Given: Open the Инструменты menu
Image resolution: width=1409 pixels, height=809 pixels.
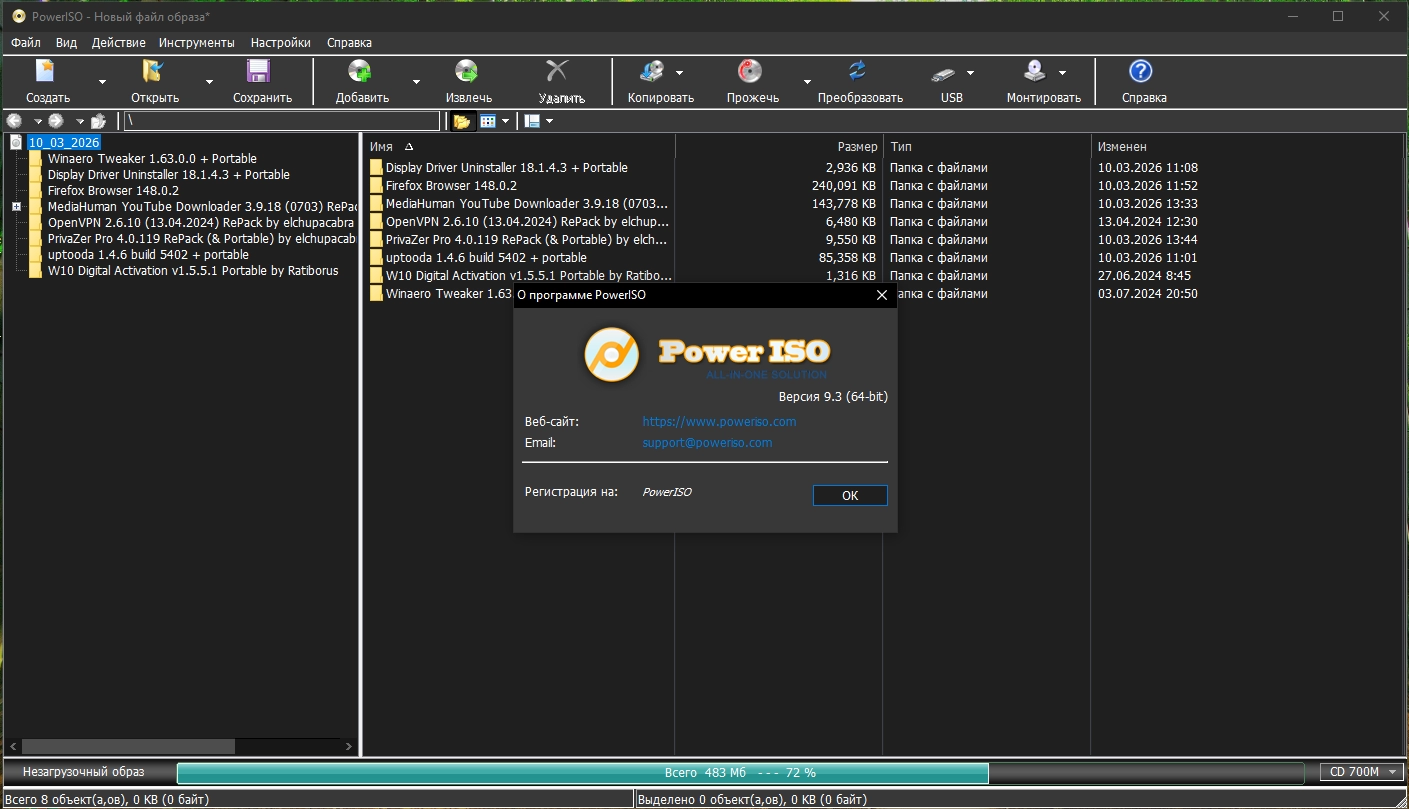Looking at the screenshot, I should point(196,43).
